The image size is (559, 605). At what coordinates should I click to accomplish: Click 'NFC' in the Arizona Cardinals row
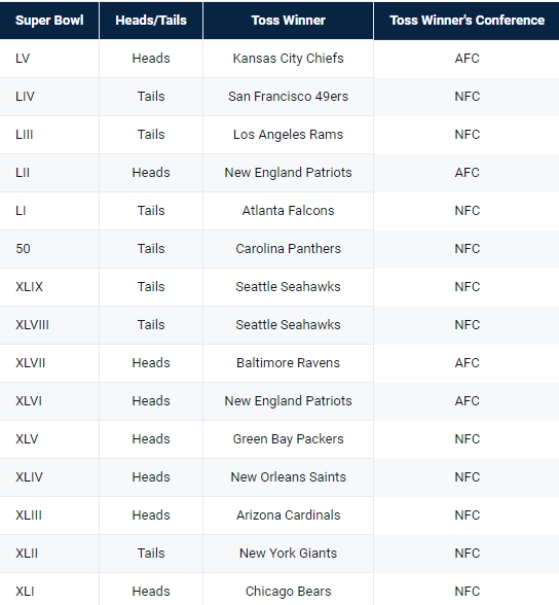click(x=467, y=515)
